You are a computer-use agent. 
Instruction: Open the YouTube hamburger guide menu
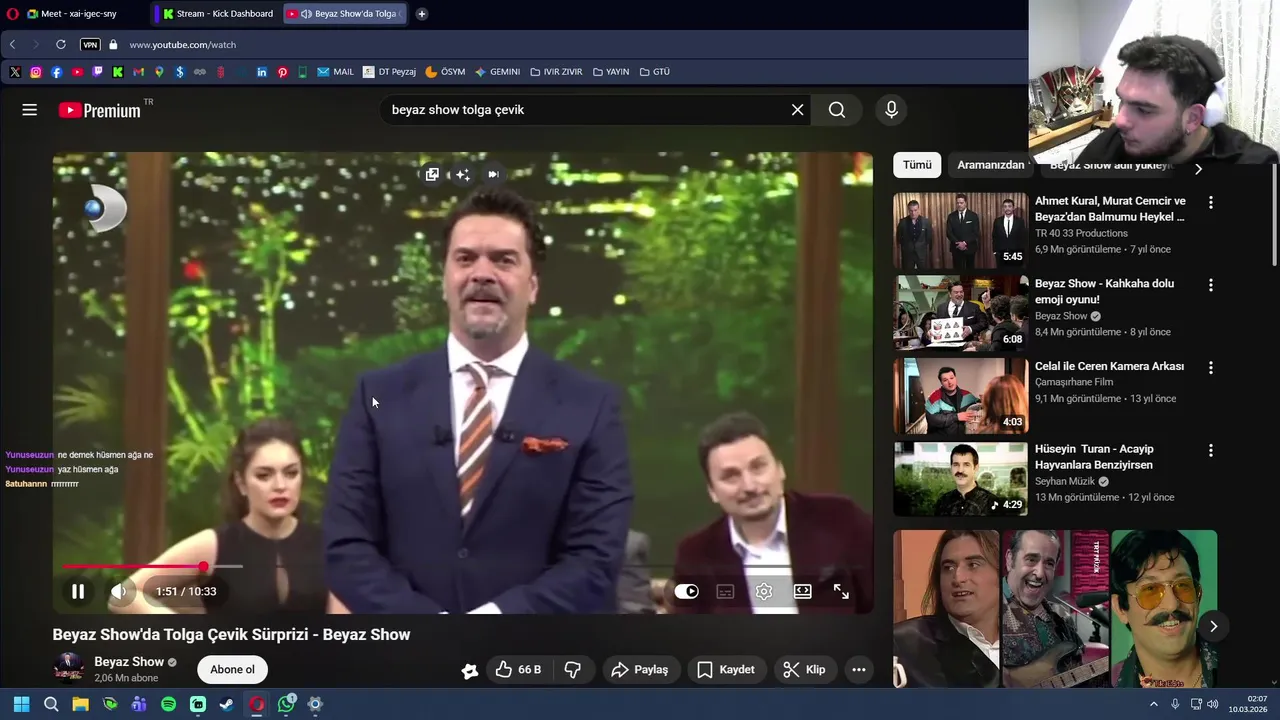(x=30, y=110)
